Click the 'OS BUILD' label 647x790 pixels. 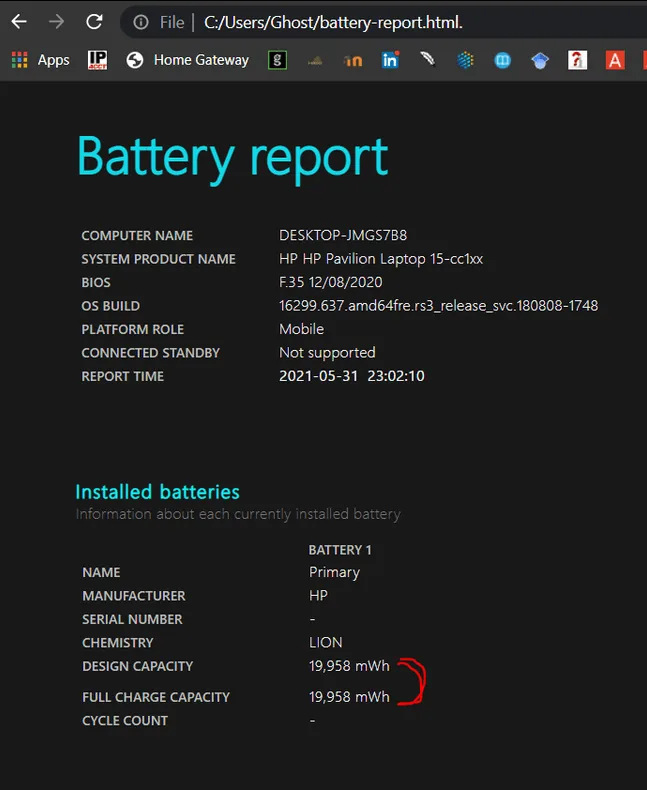point(110,306)
